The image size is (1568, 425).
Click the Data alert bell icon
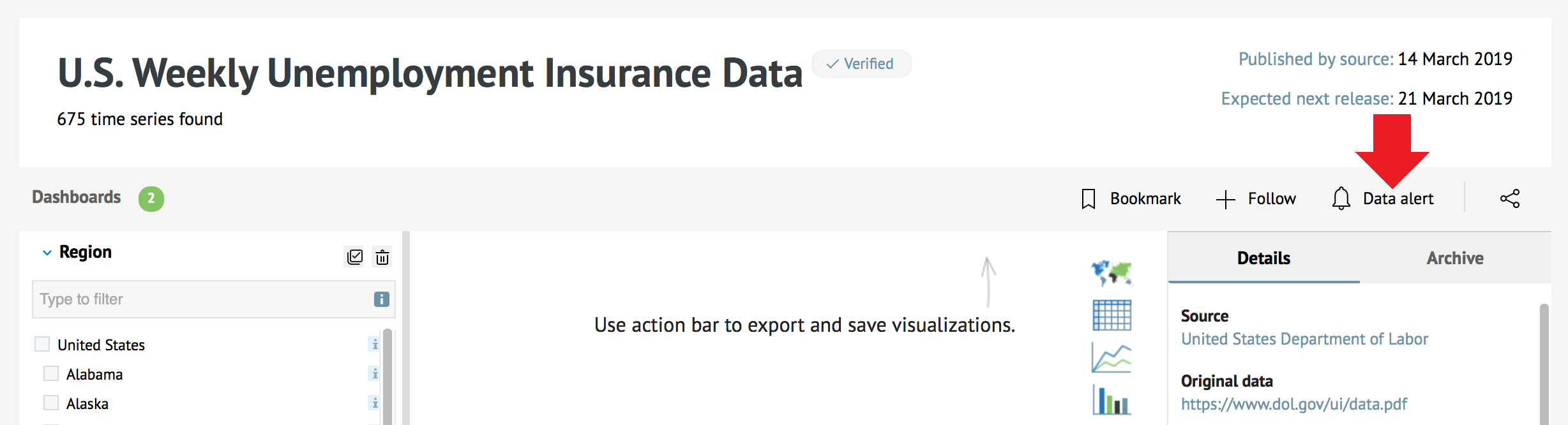click(1341, 198)
